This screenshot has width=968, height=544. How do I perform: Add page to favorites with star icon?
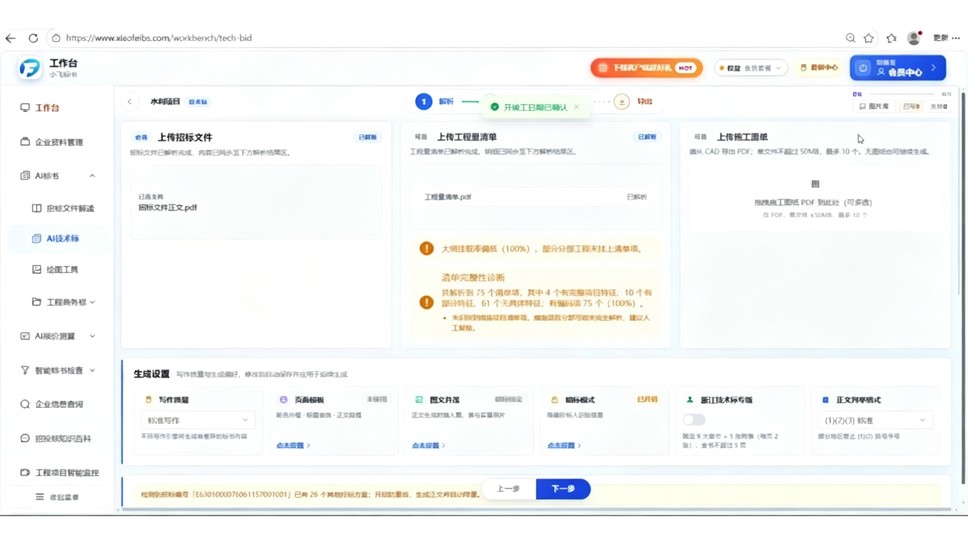click(x=869, y=38)
